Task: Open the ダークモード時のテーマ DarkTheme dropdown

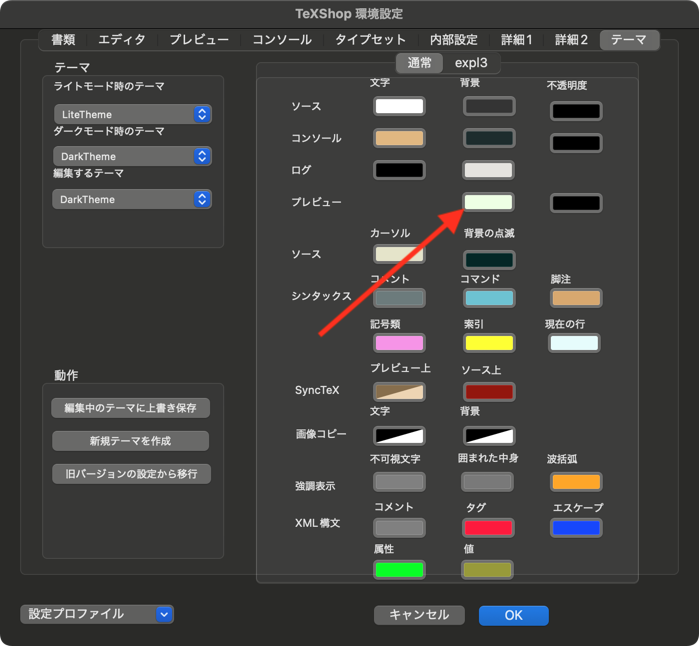Action: tap(132, 156)
